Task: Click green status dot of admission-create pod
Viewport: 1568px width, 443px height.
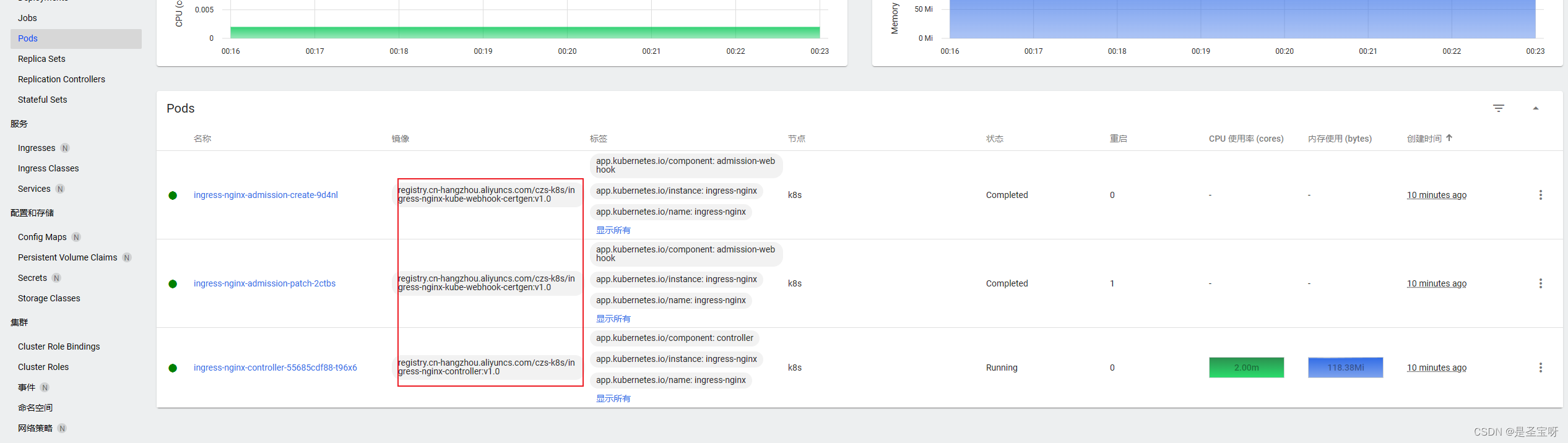Action: (173, 196)
